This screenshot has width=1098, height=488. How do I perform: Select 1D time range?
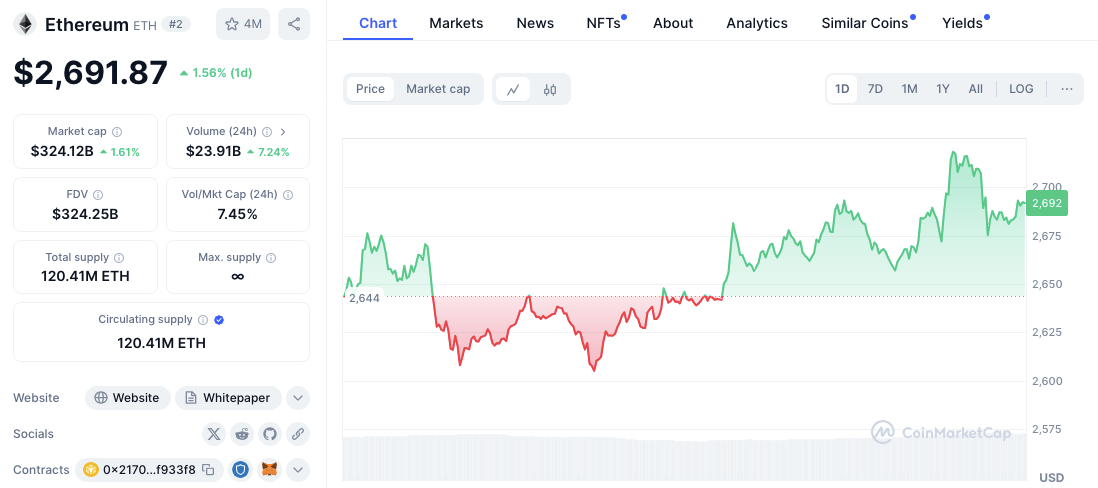coord(842,89)
